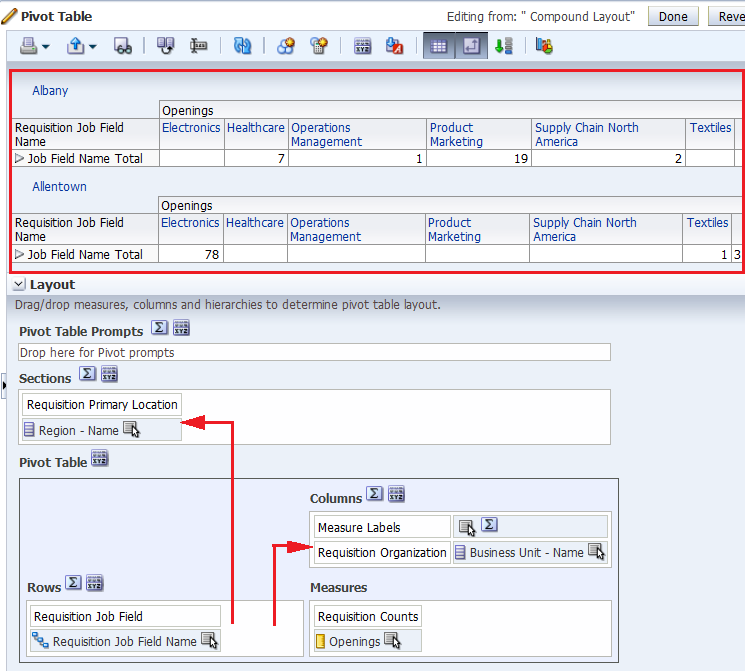Click Healthcare column link in Allentown table

pos(255,223)
